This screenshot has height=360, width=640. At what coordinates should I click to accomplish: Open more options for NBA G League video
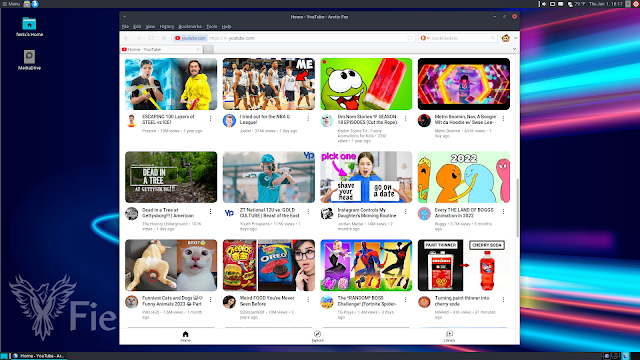point(308,118)
